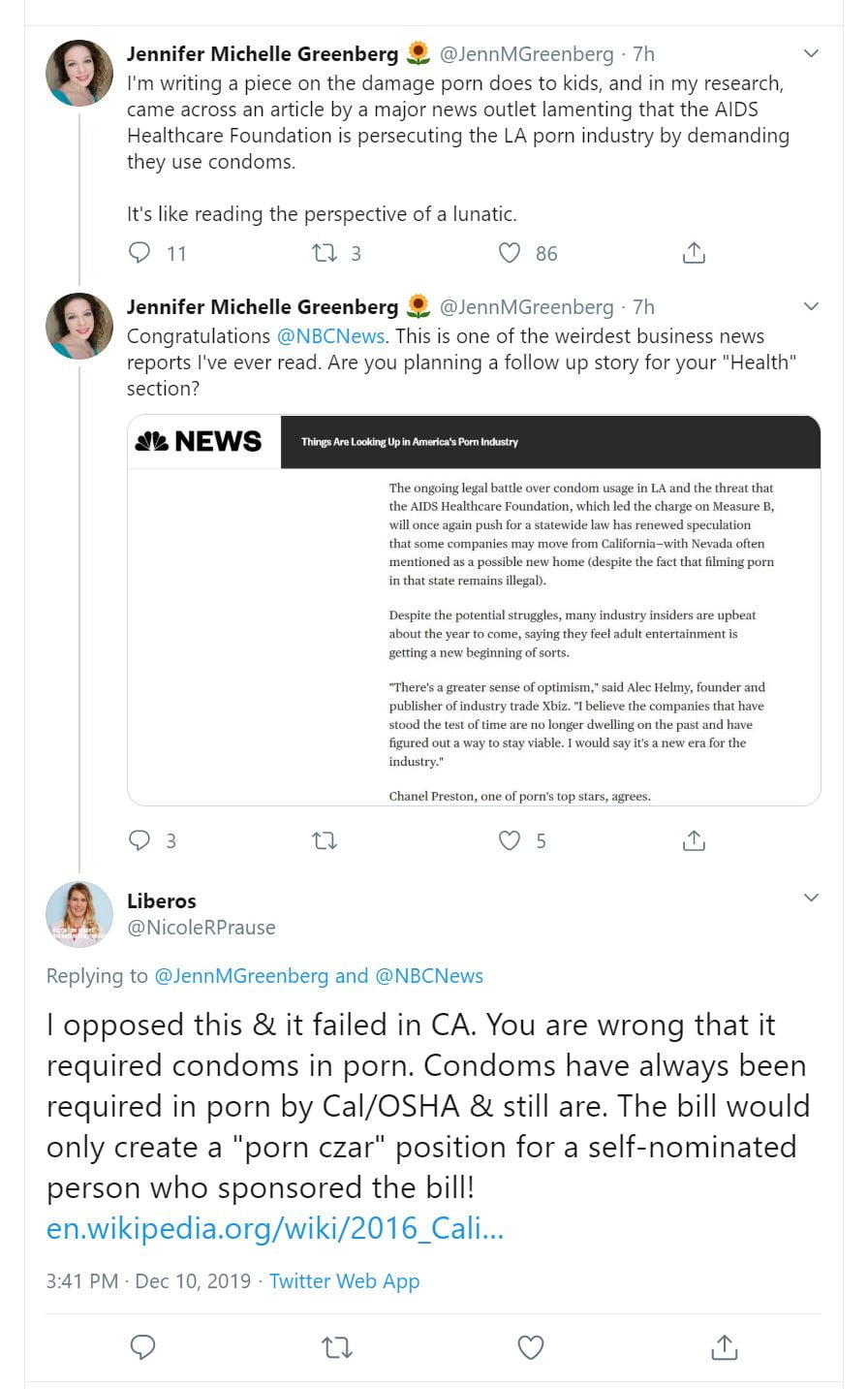The height and width of the screenshot is (1389, 868).
Task: Reply to the Liberos tweet
Action: 143,1346
